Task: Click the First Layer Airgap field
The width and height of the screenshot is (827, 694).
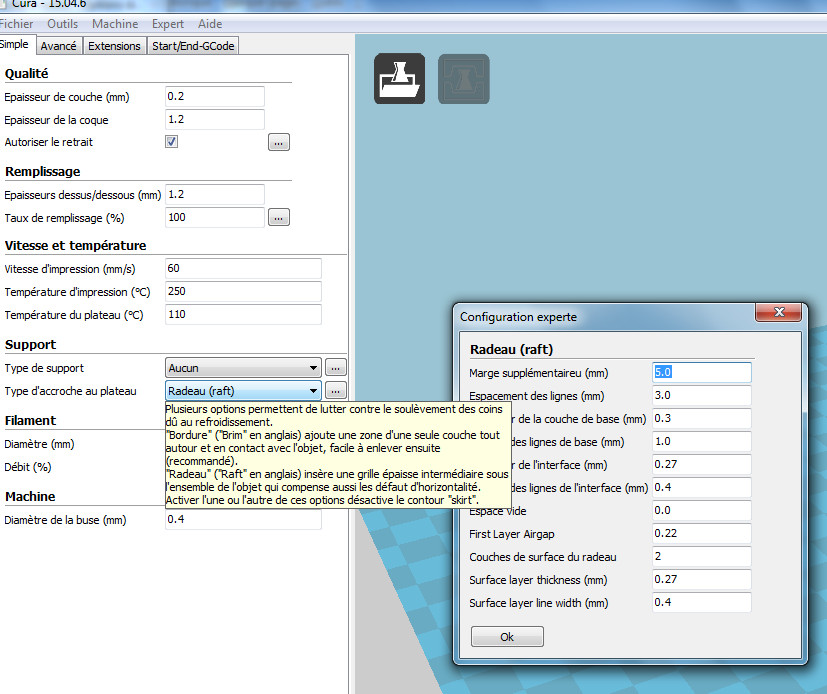Action: click(701, 534)
